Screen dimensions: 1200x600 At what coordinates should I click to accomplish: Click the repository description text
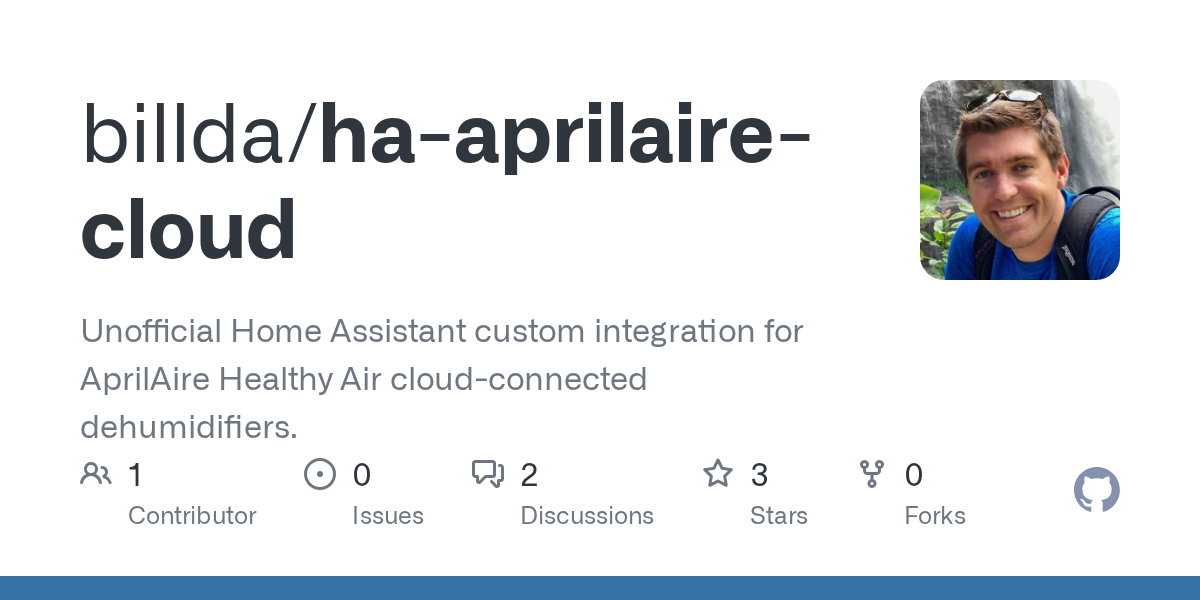click(442, 379)
